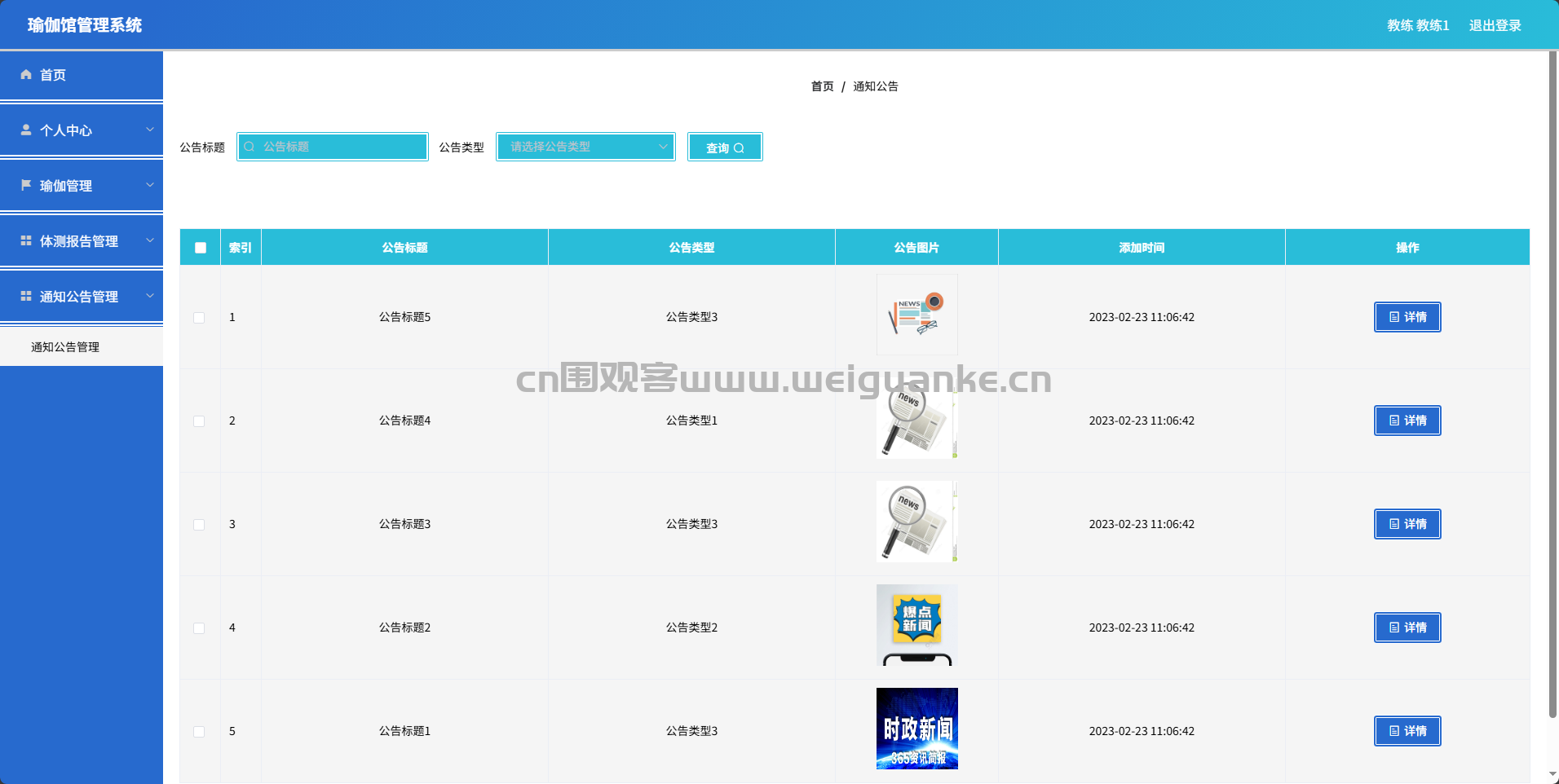
Task: Open the 体测报告管理 menu label
Action: coord(79,241)
